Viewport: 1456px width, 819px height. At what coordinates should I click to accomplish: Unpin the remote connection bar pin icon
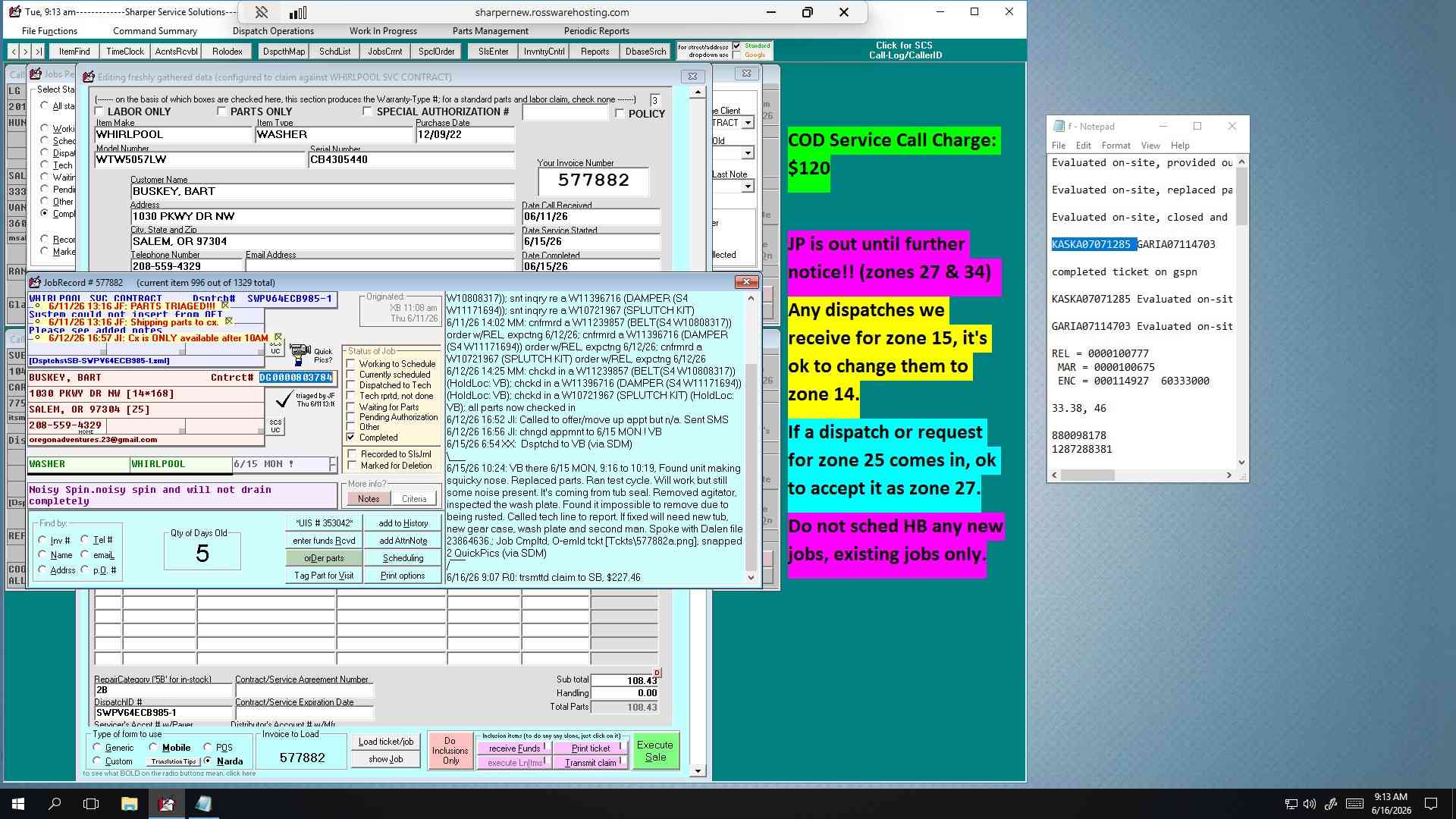[261, 12]
